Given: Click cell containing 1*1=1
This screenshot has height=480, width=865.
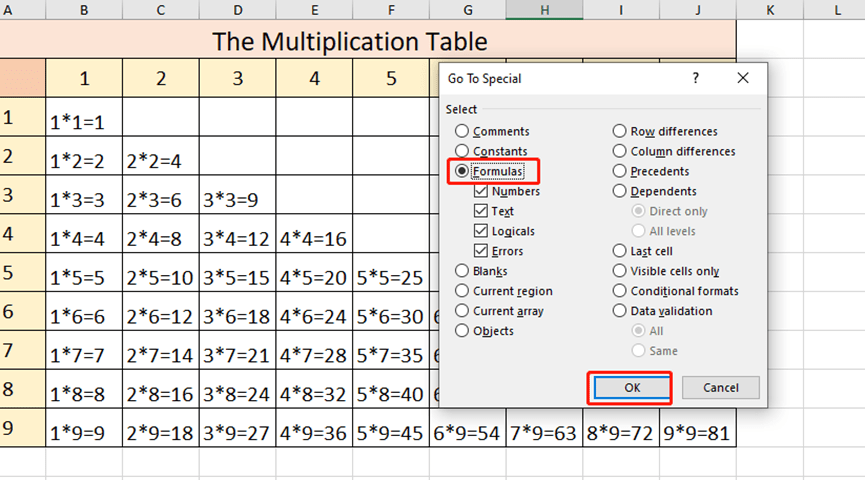Looking at the screenshot, I should [84, 117].
